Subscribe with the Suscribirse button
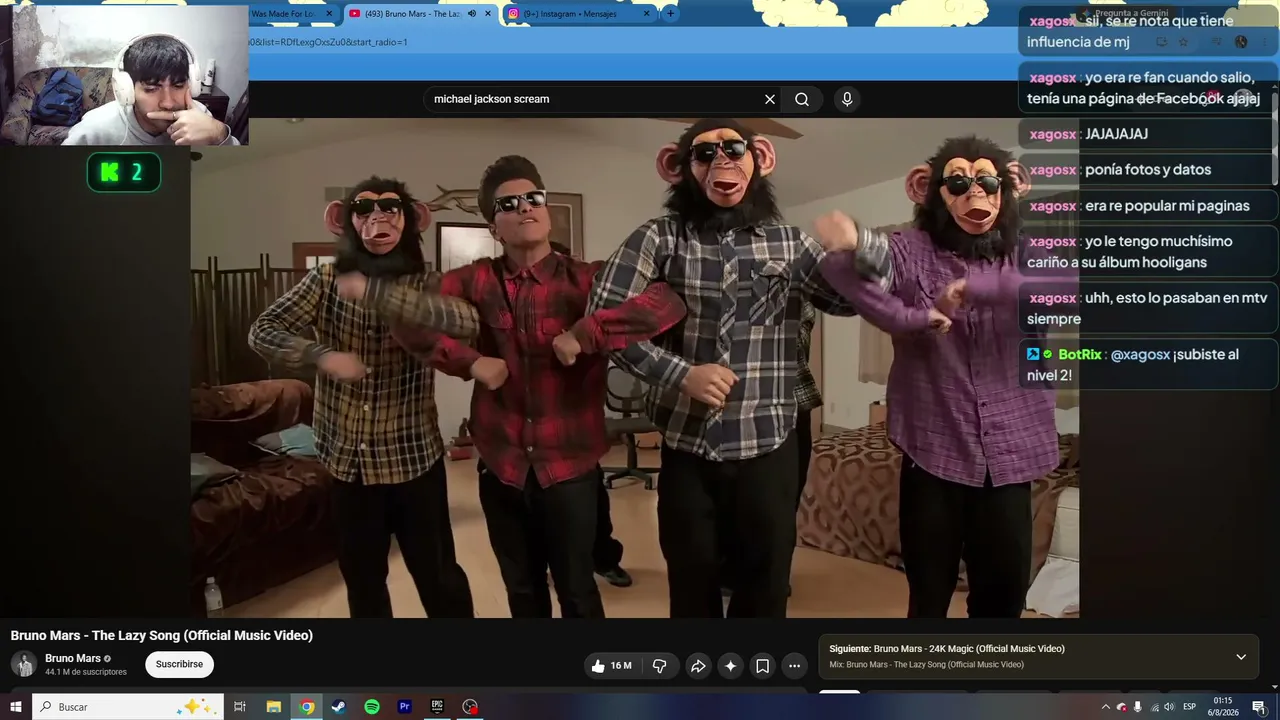 pyautogui.click(x=179, y=664)
